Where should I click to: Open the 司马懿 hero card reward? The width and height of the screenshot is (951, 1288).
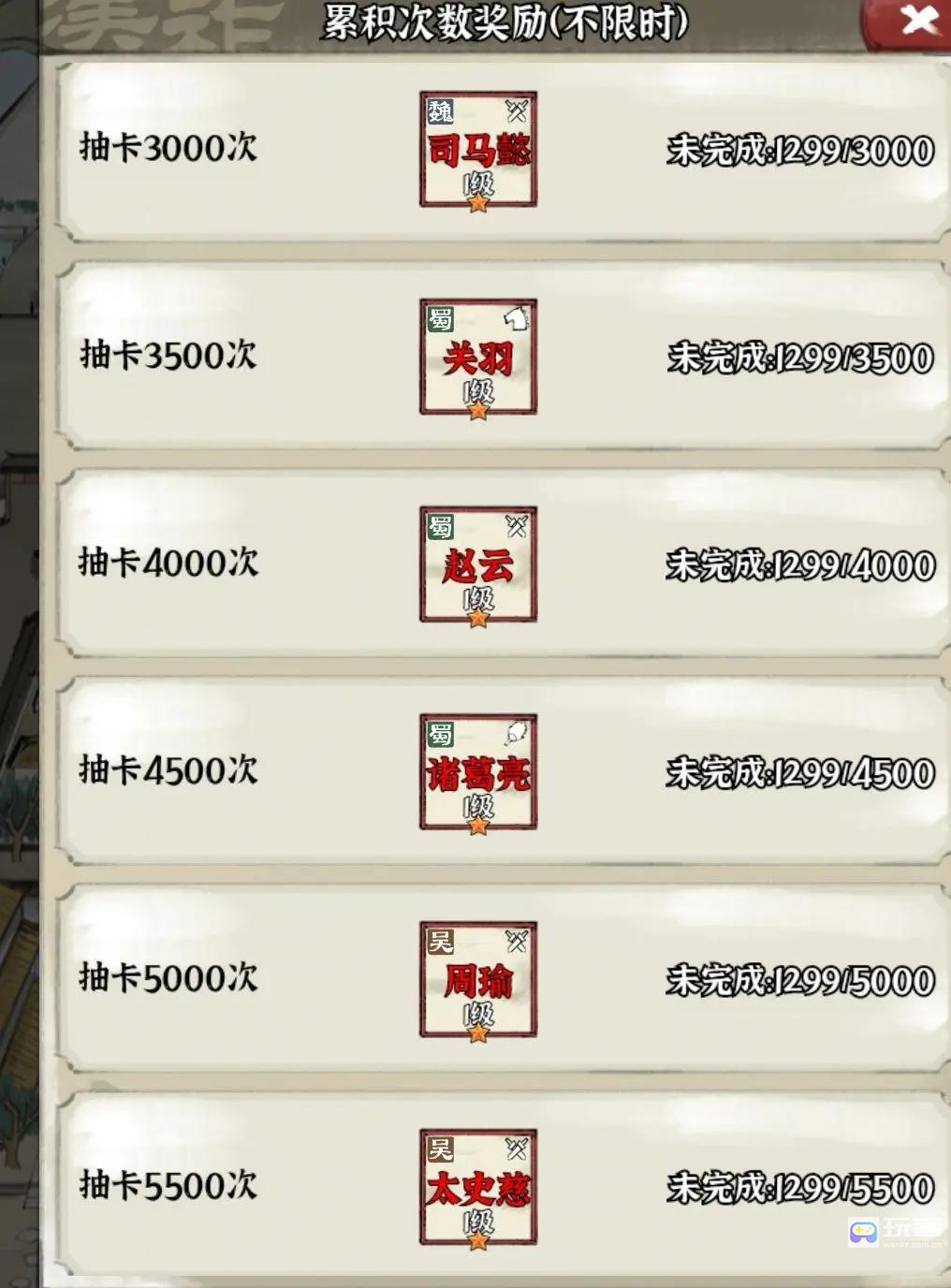pos(478,150)
